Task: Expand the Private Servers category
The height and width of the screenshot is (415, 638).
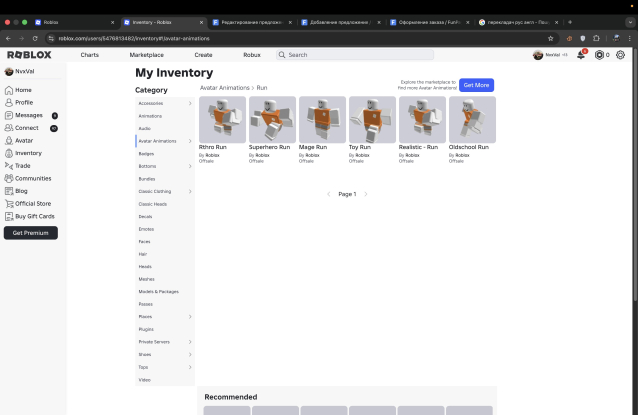Action: [190, 342]
